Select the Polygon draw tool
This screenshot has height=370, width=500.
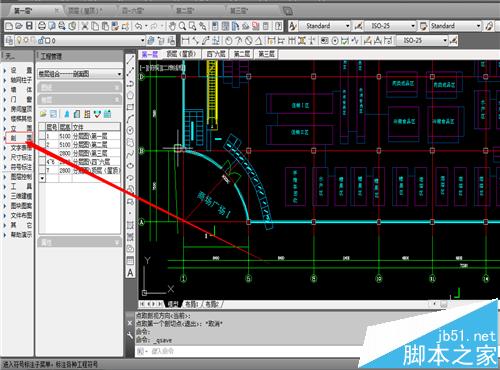[x=130, y=95]
